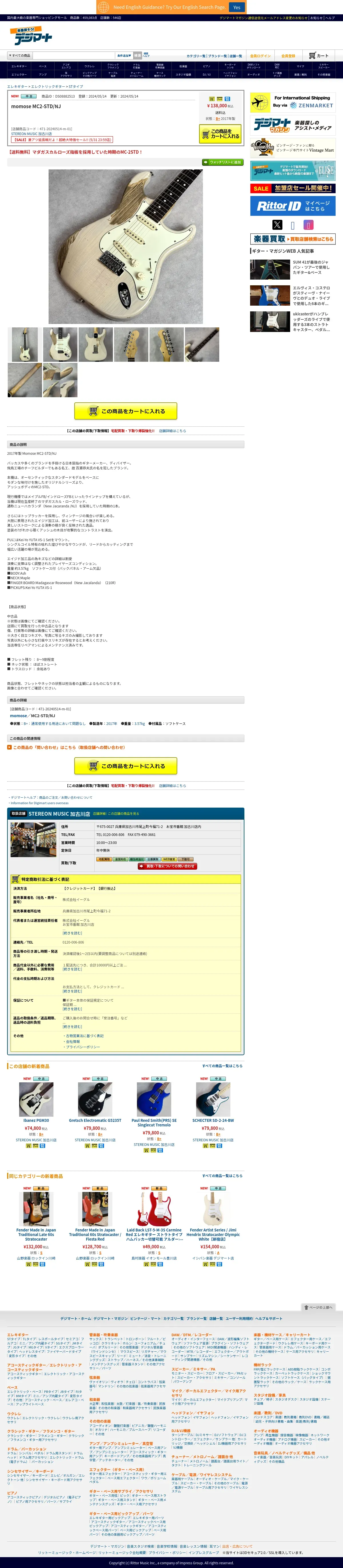This screenshot has width=343, height=1568.
Task: Open the Ibanez PGM30 product thumbnail
Action: click(x=36, y=1099)
